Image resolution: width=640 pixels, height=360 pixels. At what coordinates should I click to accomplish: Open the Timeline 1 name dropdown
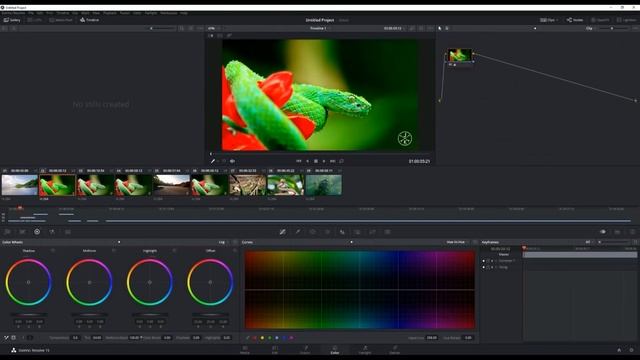(319, 28)
